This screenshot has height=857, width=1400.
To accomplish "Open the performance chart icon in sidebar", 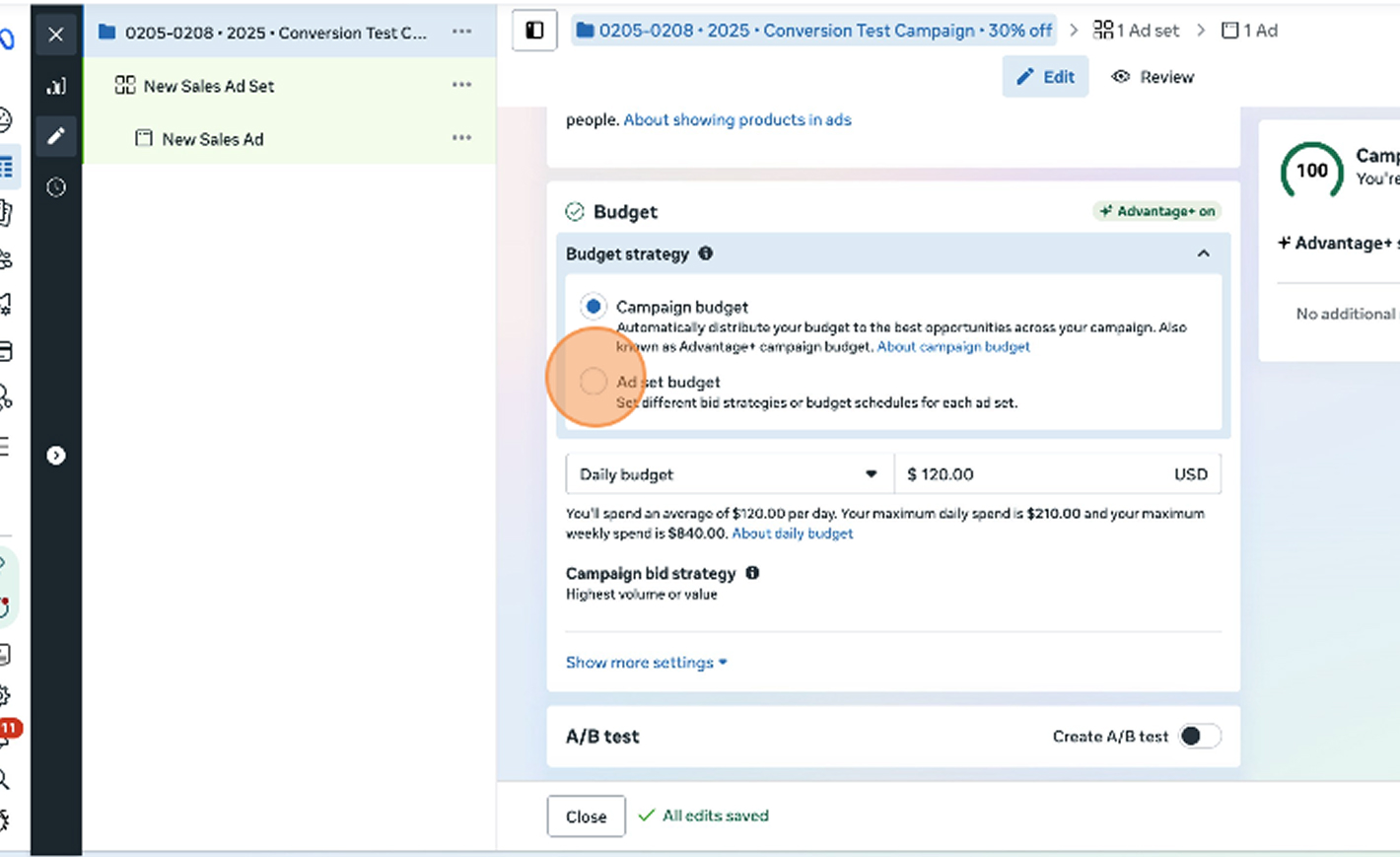I will (56, 87).
